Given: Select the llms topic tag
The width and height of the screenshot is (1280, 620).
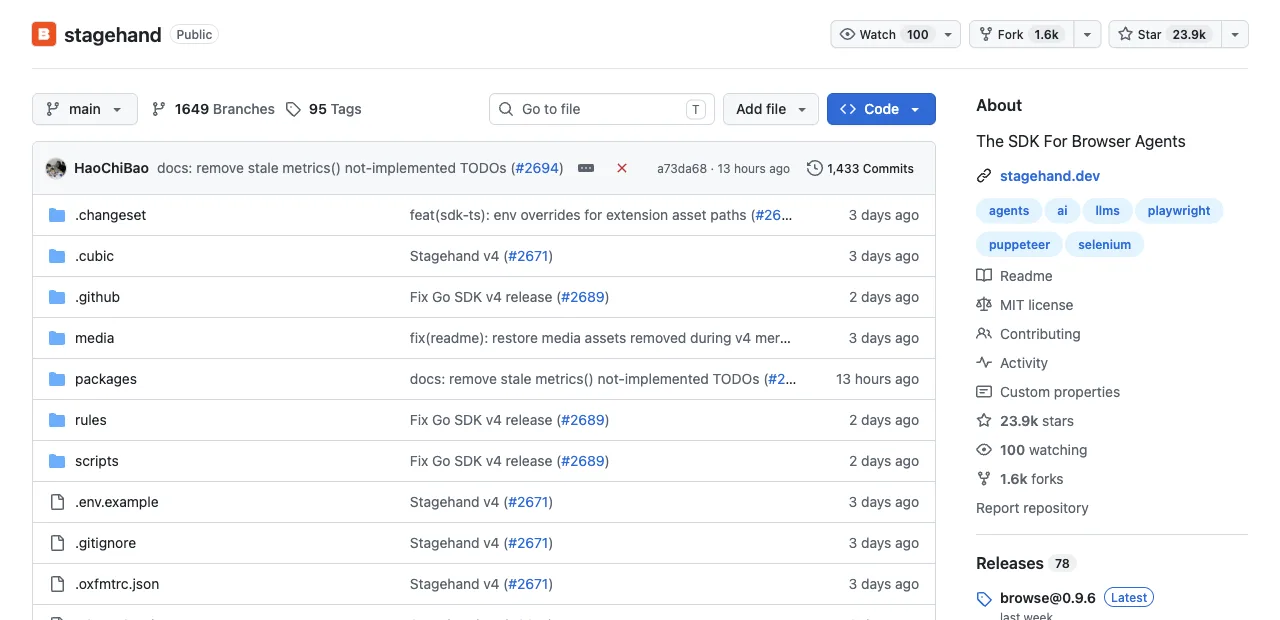Looking at the screenshot, I should pyautogui.click(x=1108, y=211).
